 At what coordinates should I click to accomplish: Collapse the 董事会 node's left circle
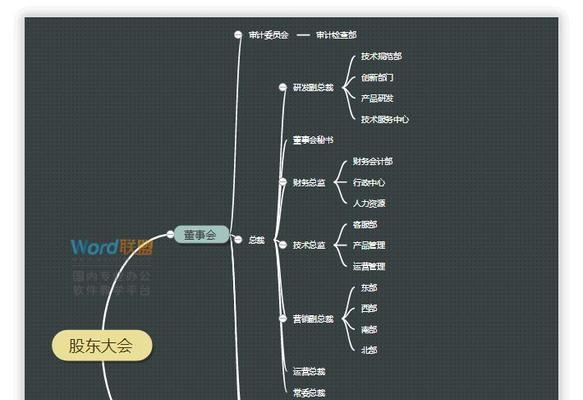pyautogui.click(x=170, y=234)
